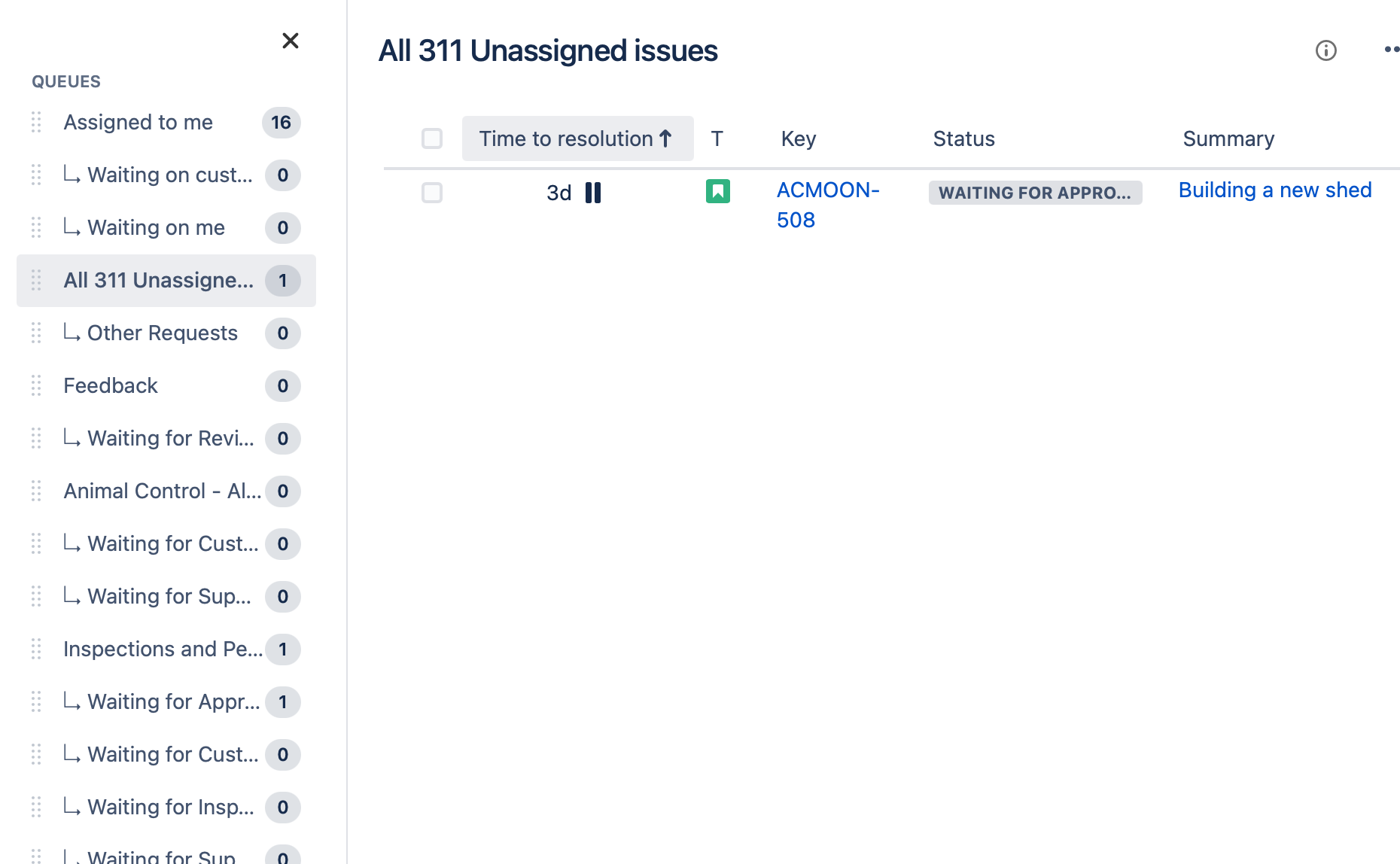This screenshot has height=864, width=1400.
Task: Grab the drag handle beside Inspections and Pe... queue
Action: point(36,650)
